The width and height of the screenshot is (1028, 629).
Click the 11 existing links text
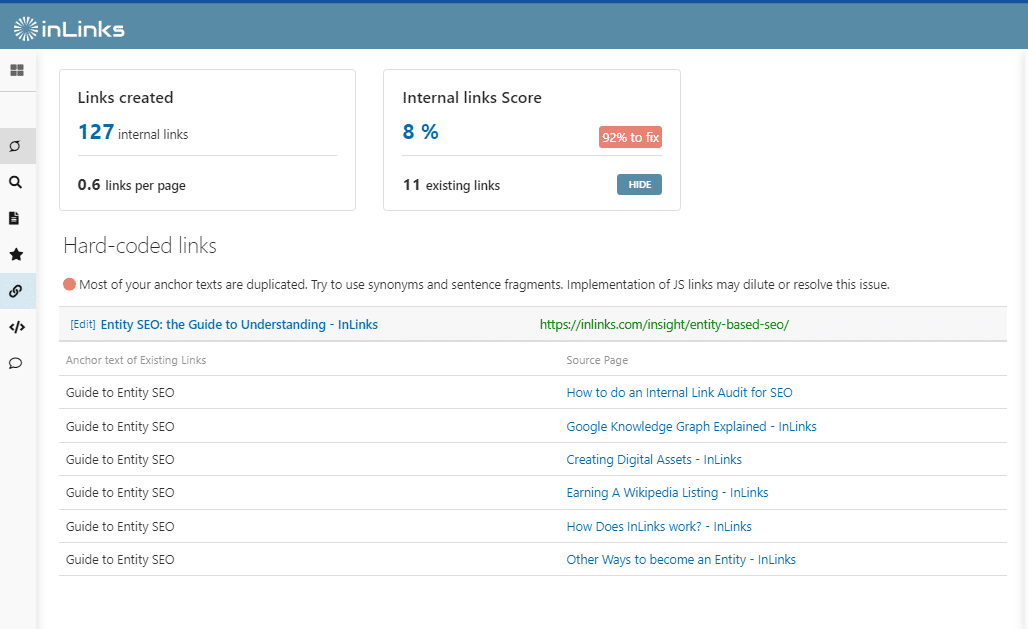[451, 185]
